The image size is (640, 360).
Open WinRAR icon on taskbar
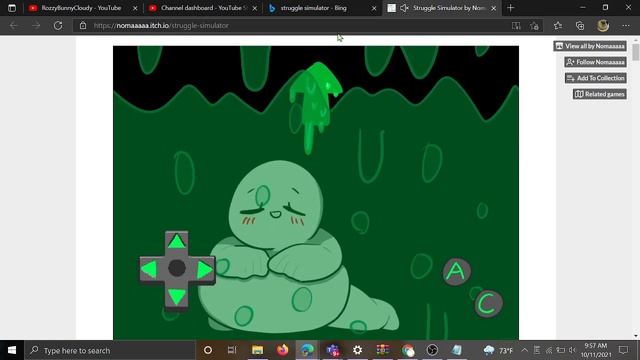[x=382, y=350]
